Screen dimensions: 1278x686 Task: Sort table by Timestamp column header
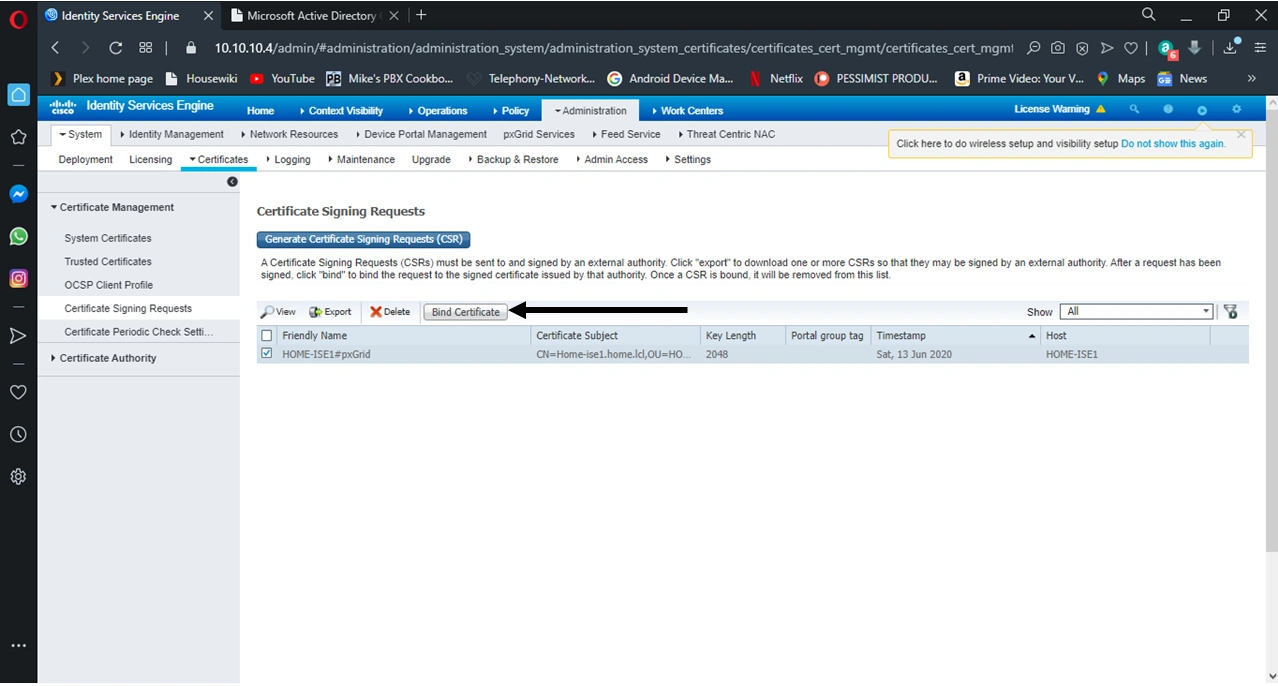point(955,336)
